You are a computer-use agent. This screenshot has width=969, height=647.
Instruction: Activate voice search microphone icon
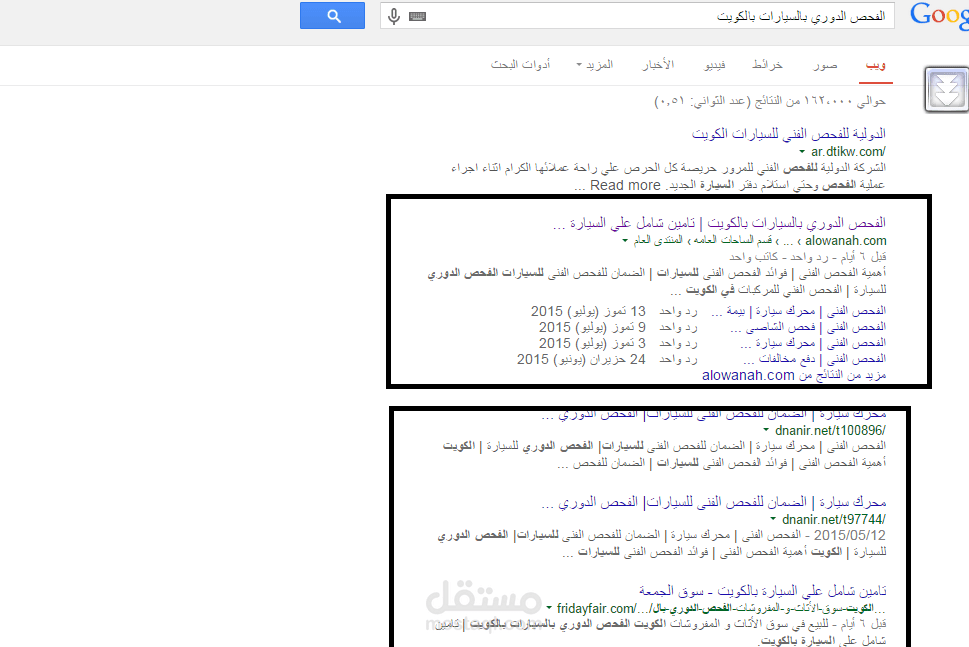click(394, 16)
